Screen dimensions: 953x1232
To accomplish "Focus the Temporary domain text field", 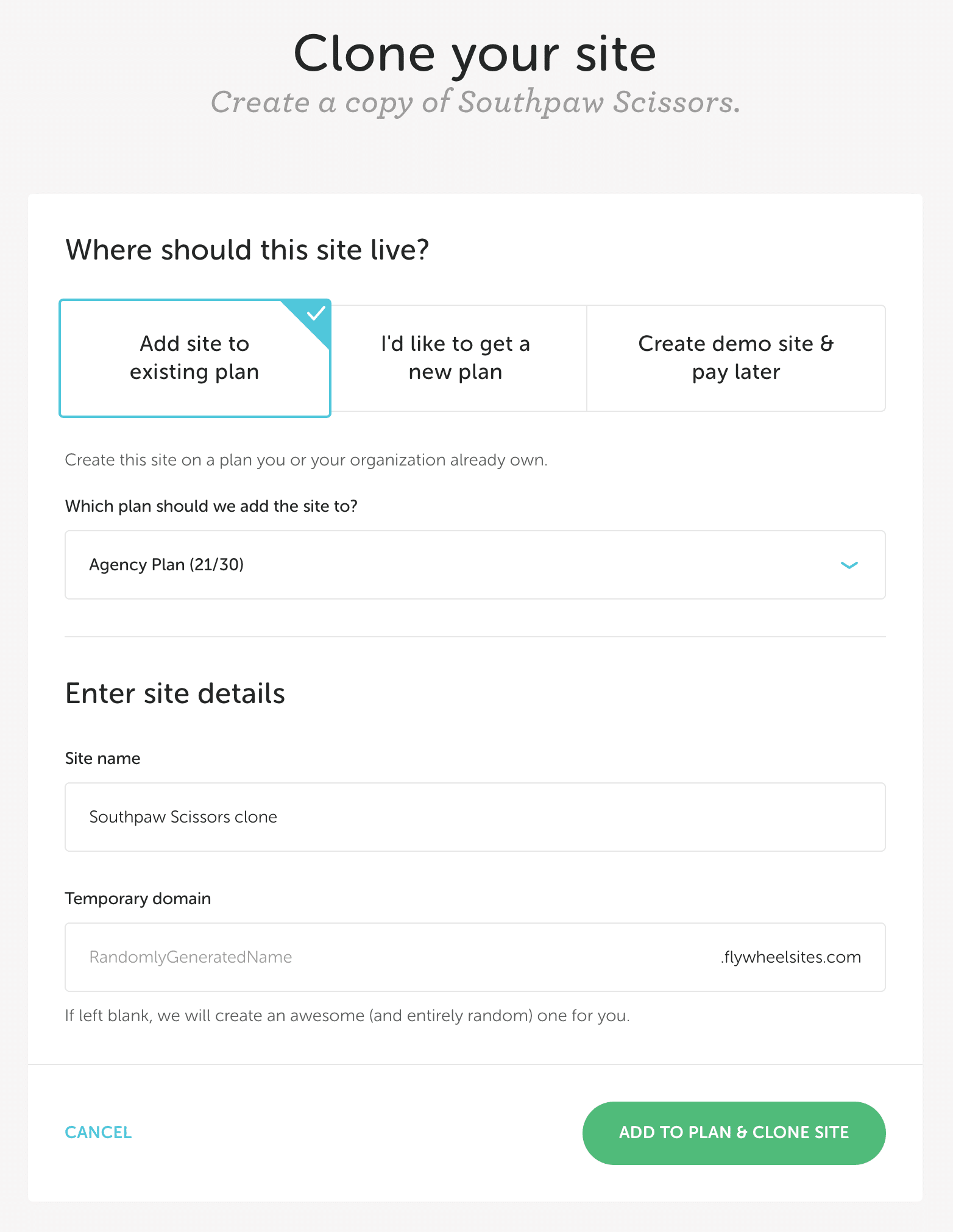I will click(390, 957).
